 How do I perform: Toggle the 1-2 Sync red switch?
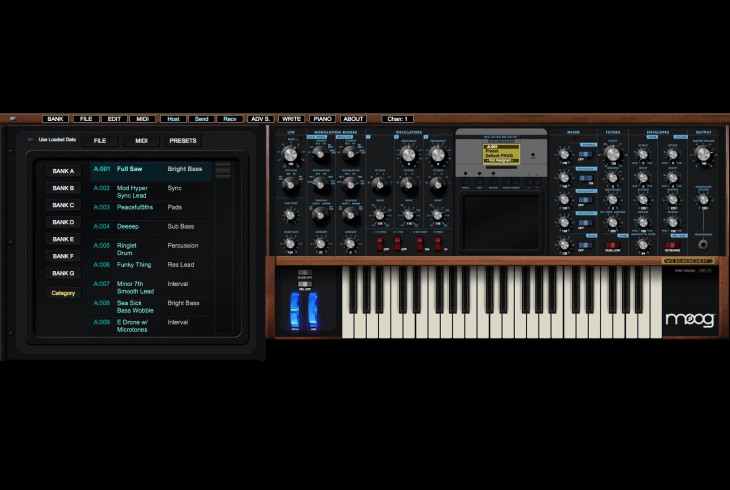point(380,242)
